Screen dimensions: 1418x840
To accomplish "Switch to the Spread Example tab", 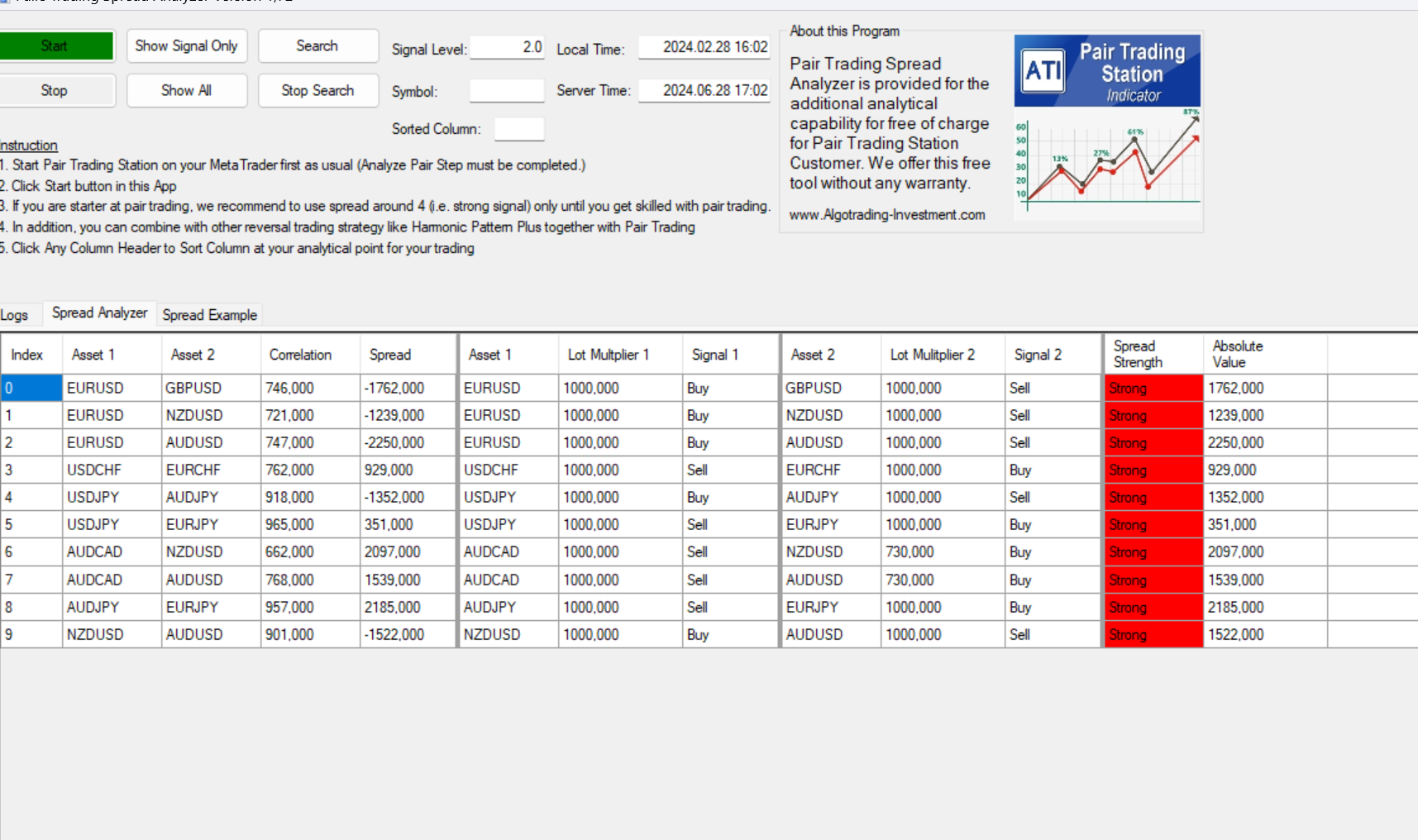I will click(x=210, y=315).
